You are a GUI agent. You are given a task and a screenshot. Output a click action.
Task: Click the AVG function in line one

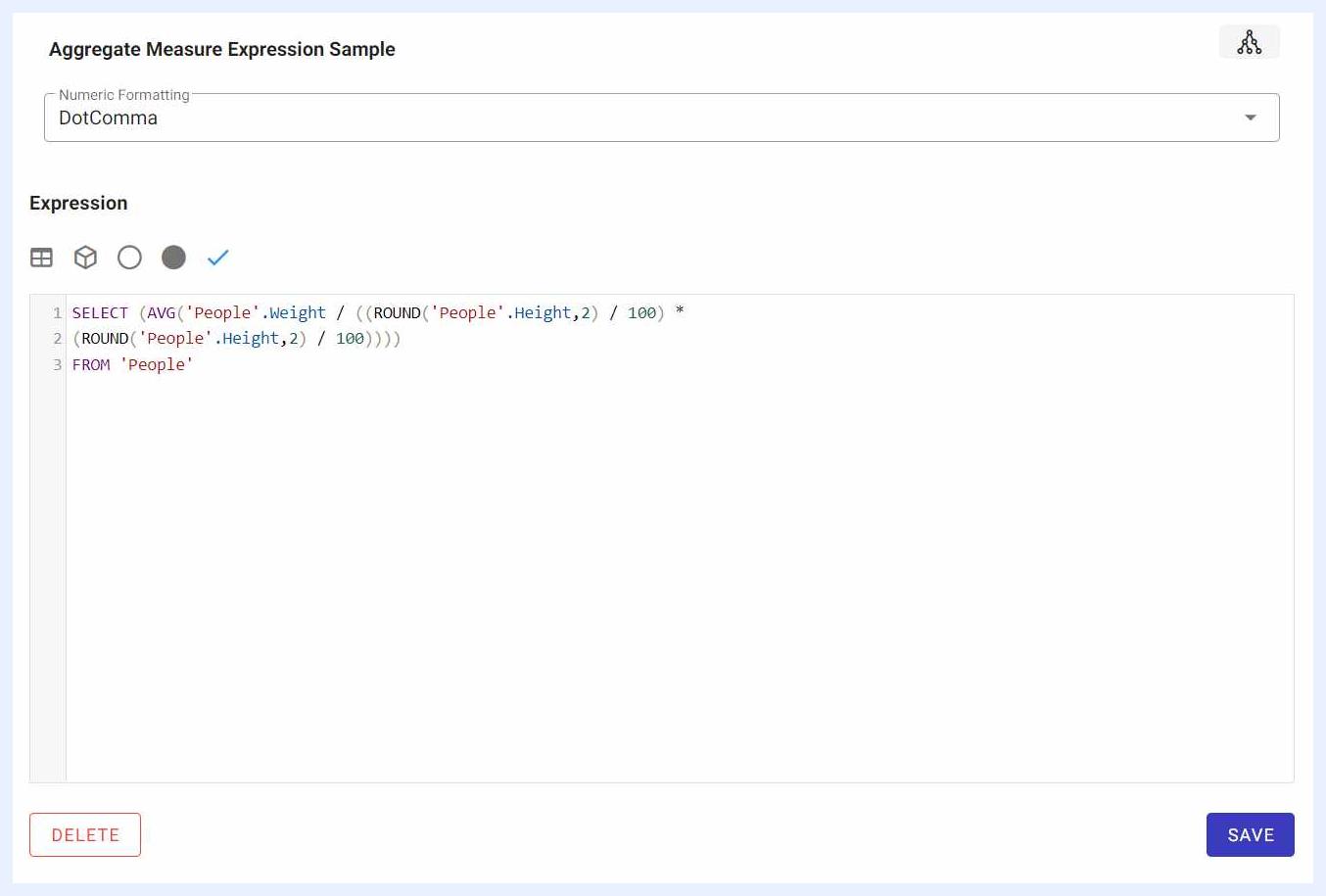click(162, 313)
